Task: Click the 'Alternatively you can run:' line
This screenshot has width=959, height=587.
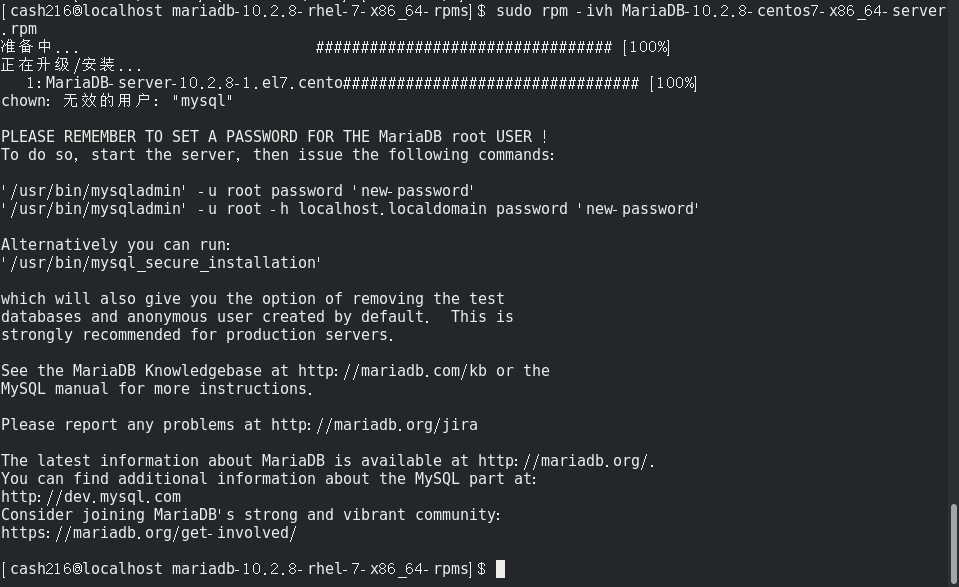Action: (x=116, y=245)
